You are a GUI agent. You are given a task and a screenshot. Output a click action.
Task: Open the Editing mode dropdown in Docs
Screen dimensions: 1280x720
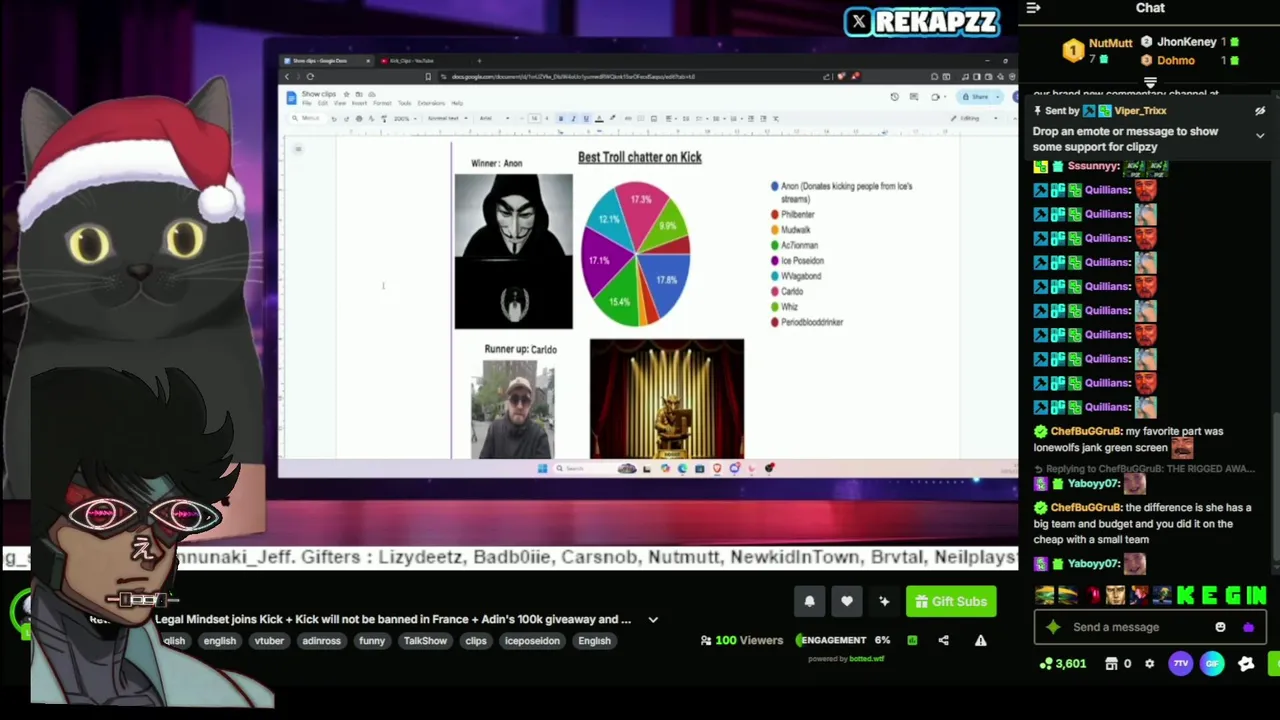(x=975, y=118)
